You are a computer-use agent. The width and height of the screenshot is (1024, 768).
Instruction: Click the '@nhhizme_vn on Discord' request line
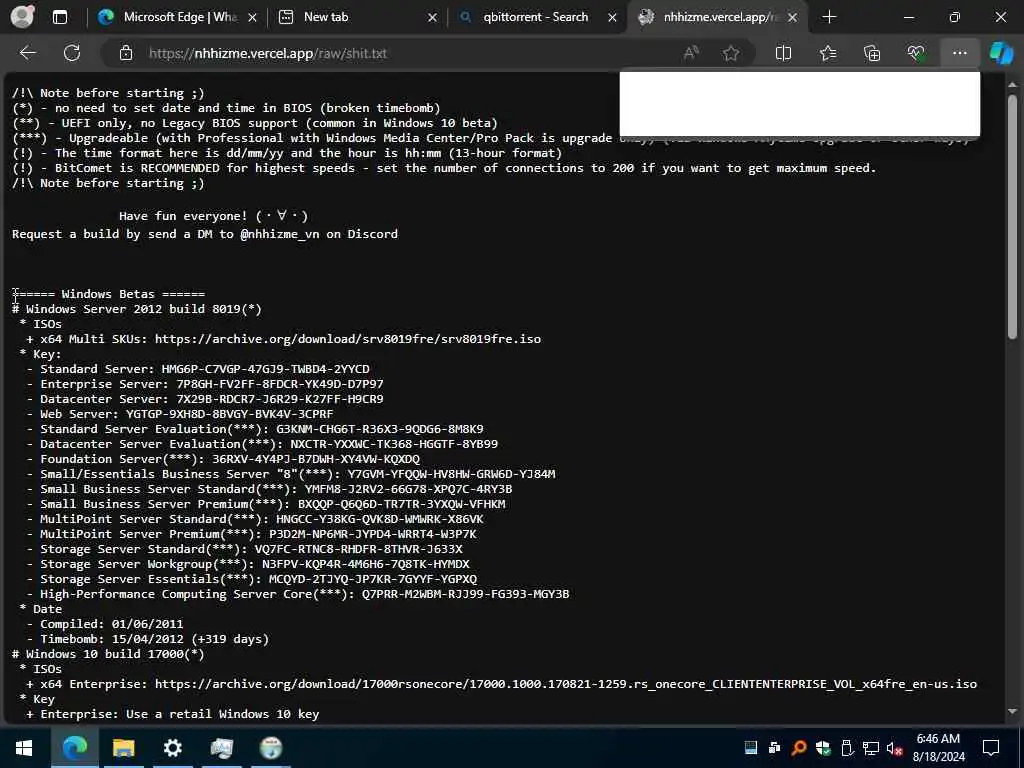click(x=204, y=234)
